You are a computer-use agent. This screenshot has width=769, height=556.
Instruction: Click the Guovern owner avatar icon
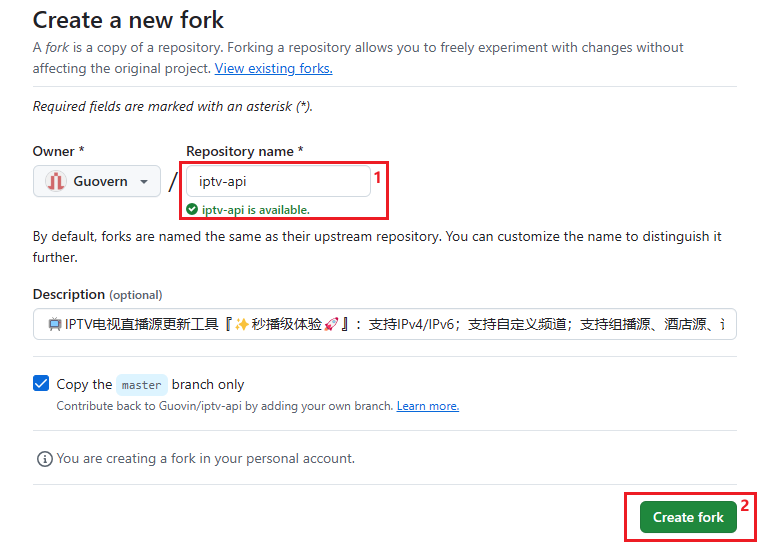pos(56,181)
